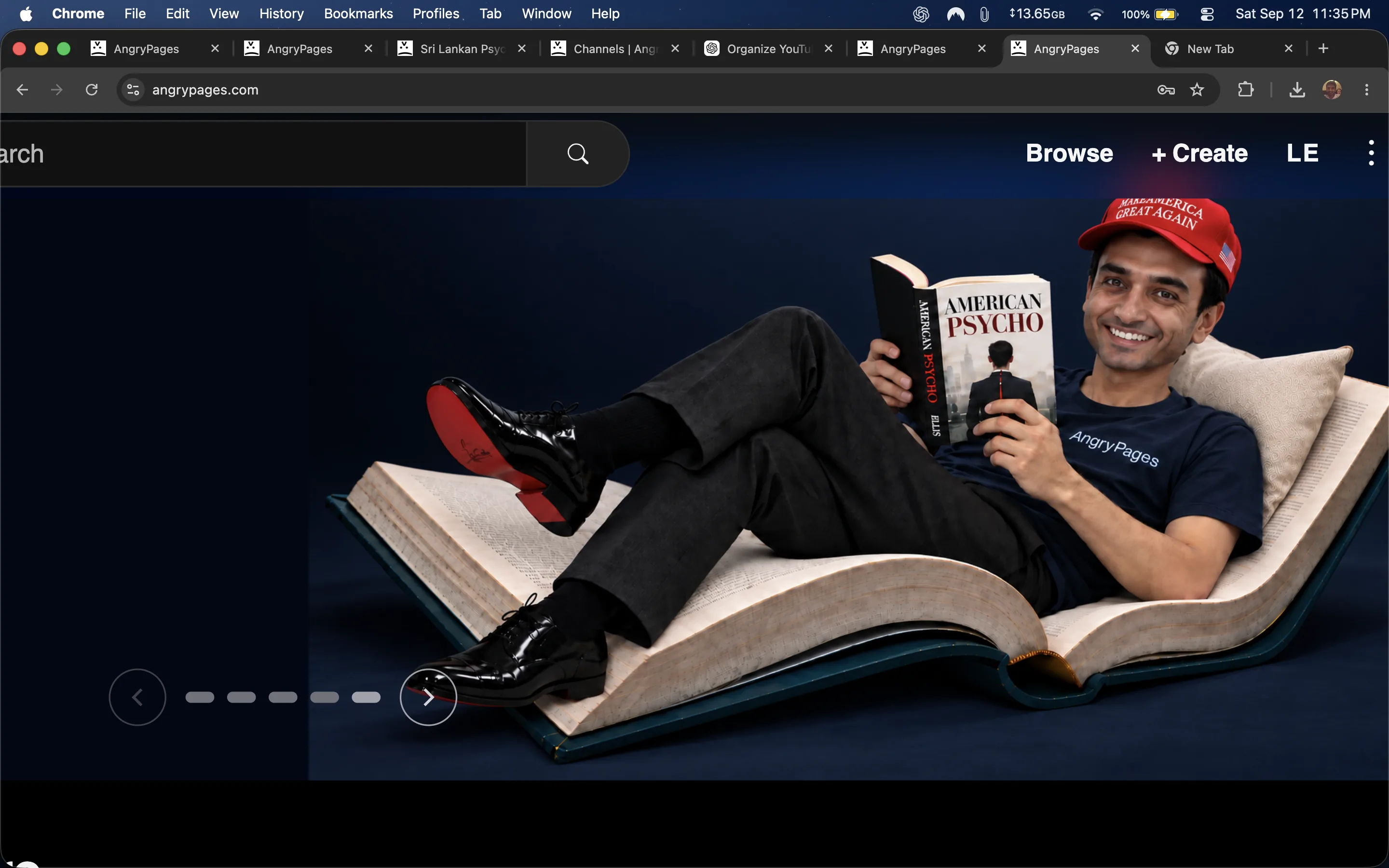The height and width of the screenshot is (868, 1389).
Task: Click the search magnifier button on AngryPages
Action: (x=577, y=154)
